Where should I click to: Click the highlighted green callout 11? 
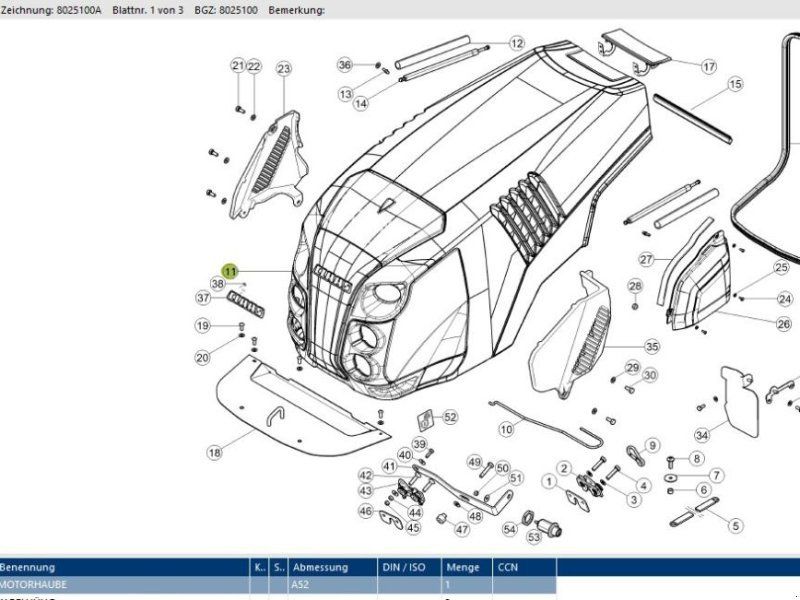point(230,271)
